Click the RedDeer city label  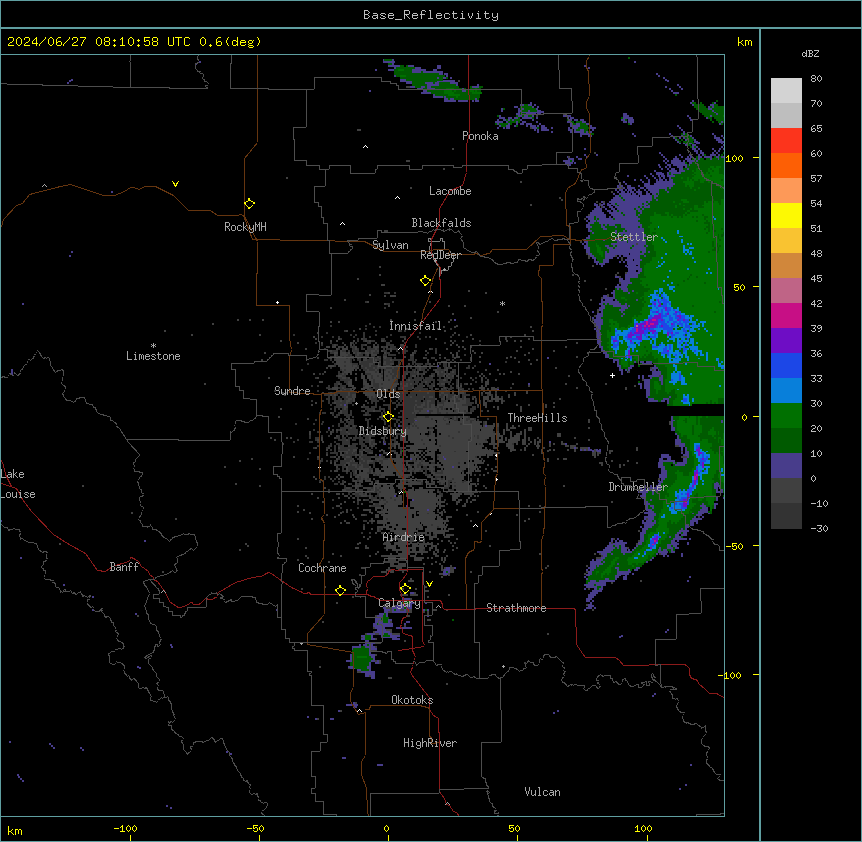[x=440, y=255]
